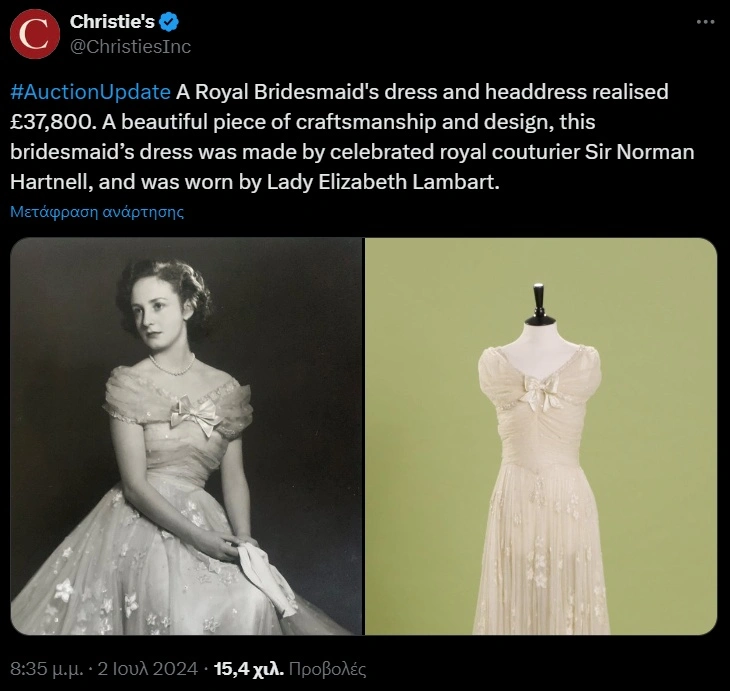Click the Προβολές label
Screen dimensions: 730x691
(327, 669)
